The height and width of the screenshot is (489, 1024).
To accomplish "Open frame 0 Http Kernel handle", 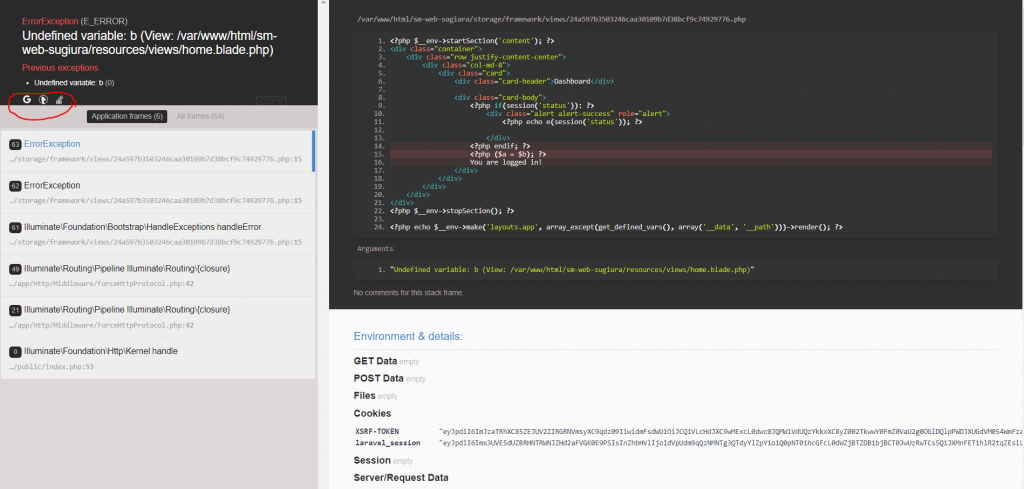I will click(156, 359).
